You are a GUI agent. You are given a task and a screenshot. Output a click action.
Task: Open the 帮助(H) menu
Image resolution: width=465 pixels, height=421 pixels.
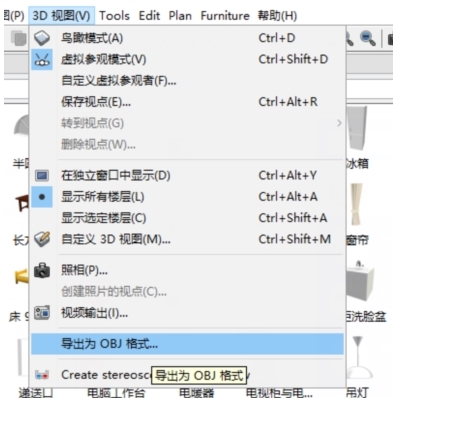tap(277, 16)
